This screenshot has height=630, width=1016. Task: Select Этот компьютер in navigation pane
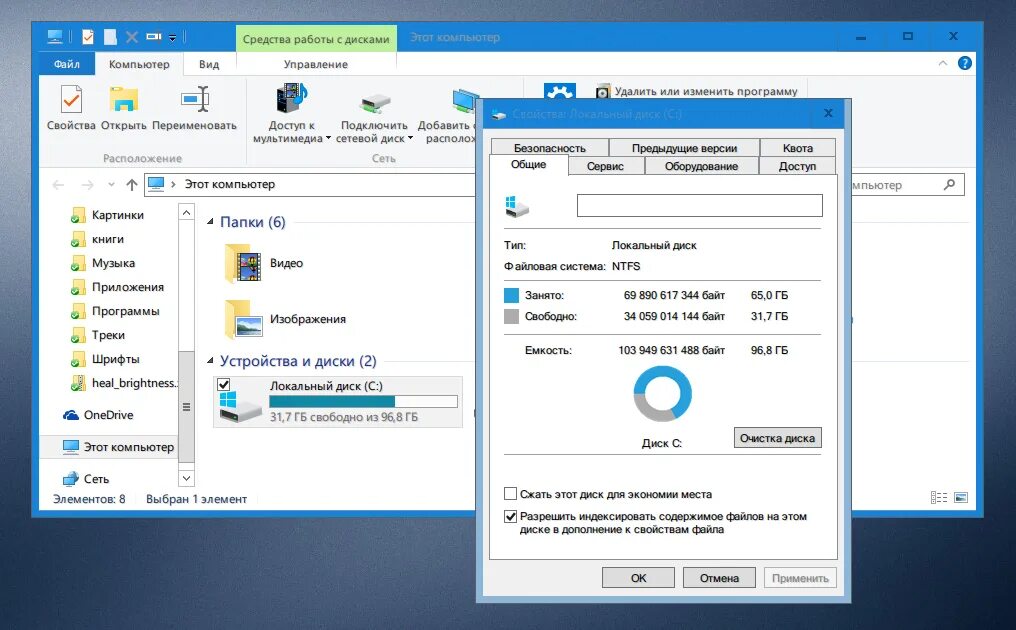point(119,447)
